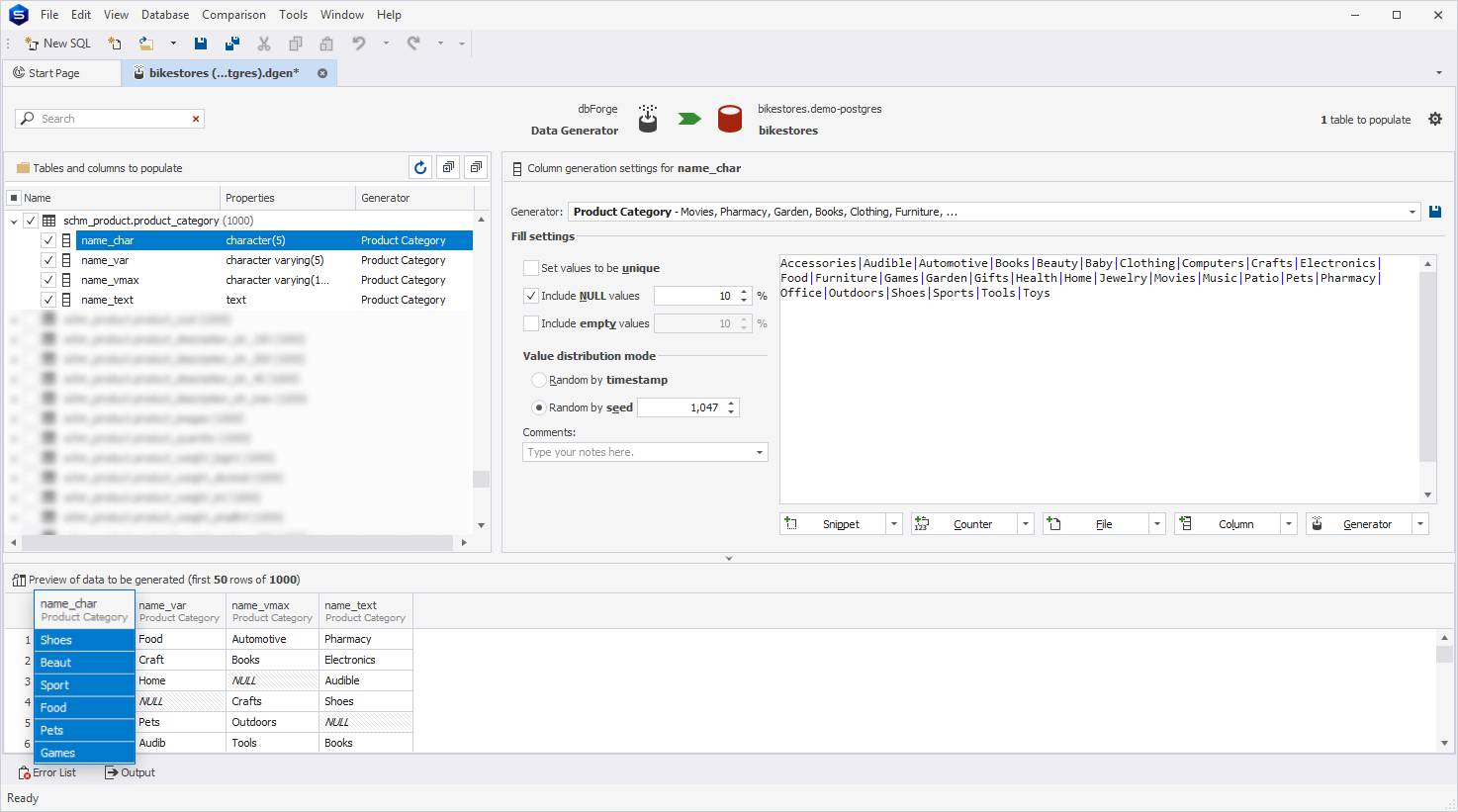Clear the search box with red X
Image resolution: width=1458 pixels, height=812 pixels.
tap(196, 119)
